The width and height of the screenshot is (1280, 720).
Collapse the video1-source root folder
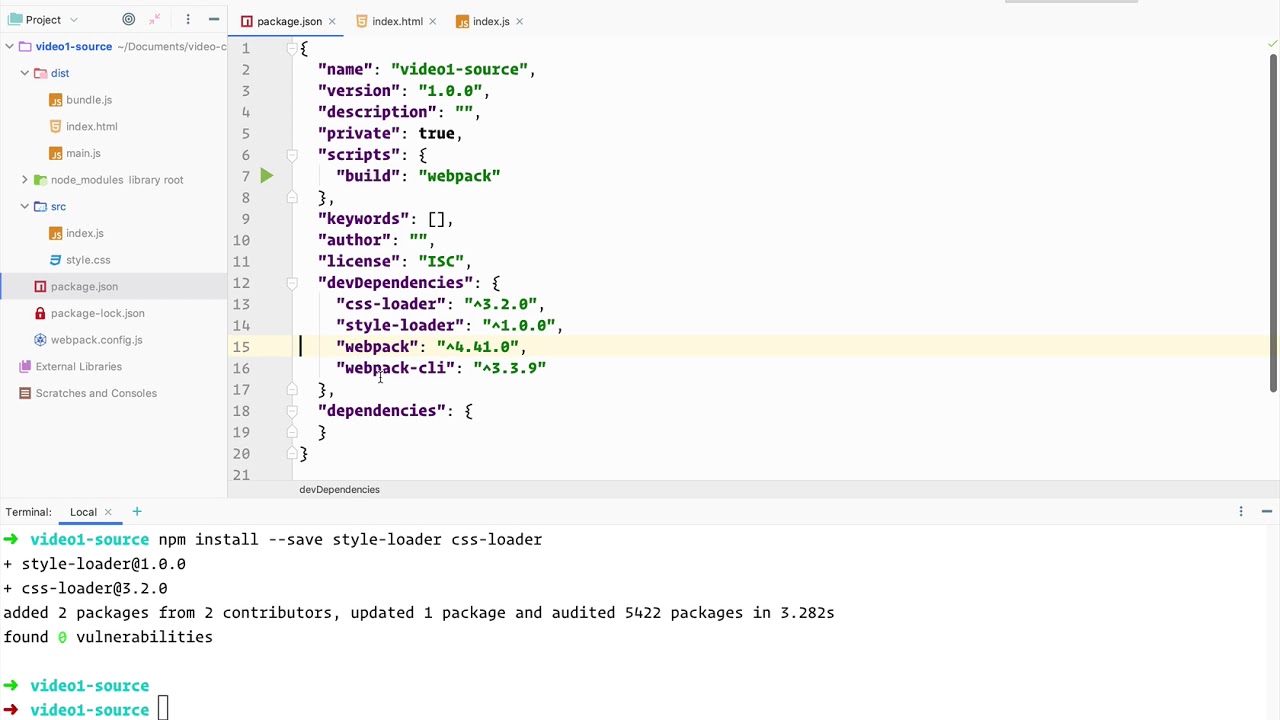pos(10,47)
